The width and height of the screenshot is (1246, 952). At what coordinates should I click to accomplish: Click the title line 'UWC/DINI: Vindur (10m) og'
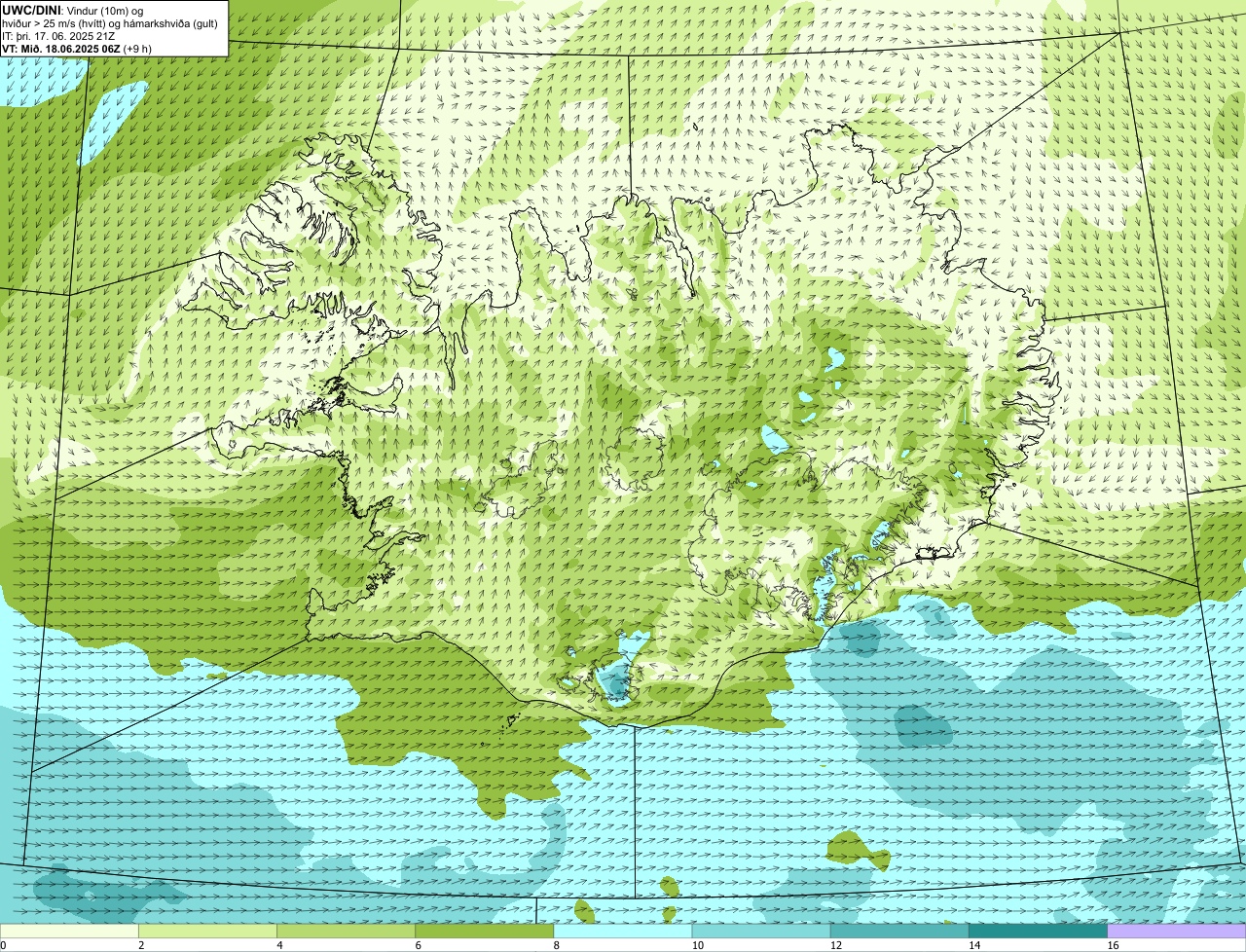coord(73,10)
